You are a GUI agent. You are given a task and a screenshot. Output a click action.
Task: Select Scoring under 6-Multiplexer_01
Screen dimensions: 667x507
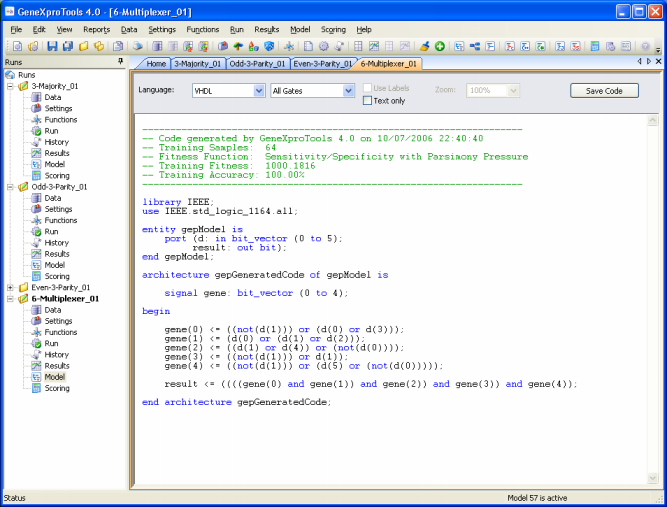(57, 388)
